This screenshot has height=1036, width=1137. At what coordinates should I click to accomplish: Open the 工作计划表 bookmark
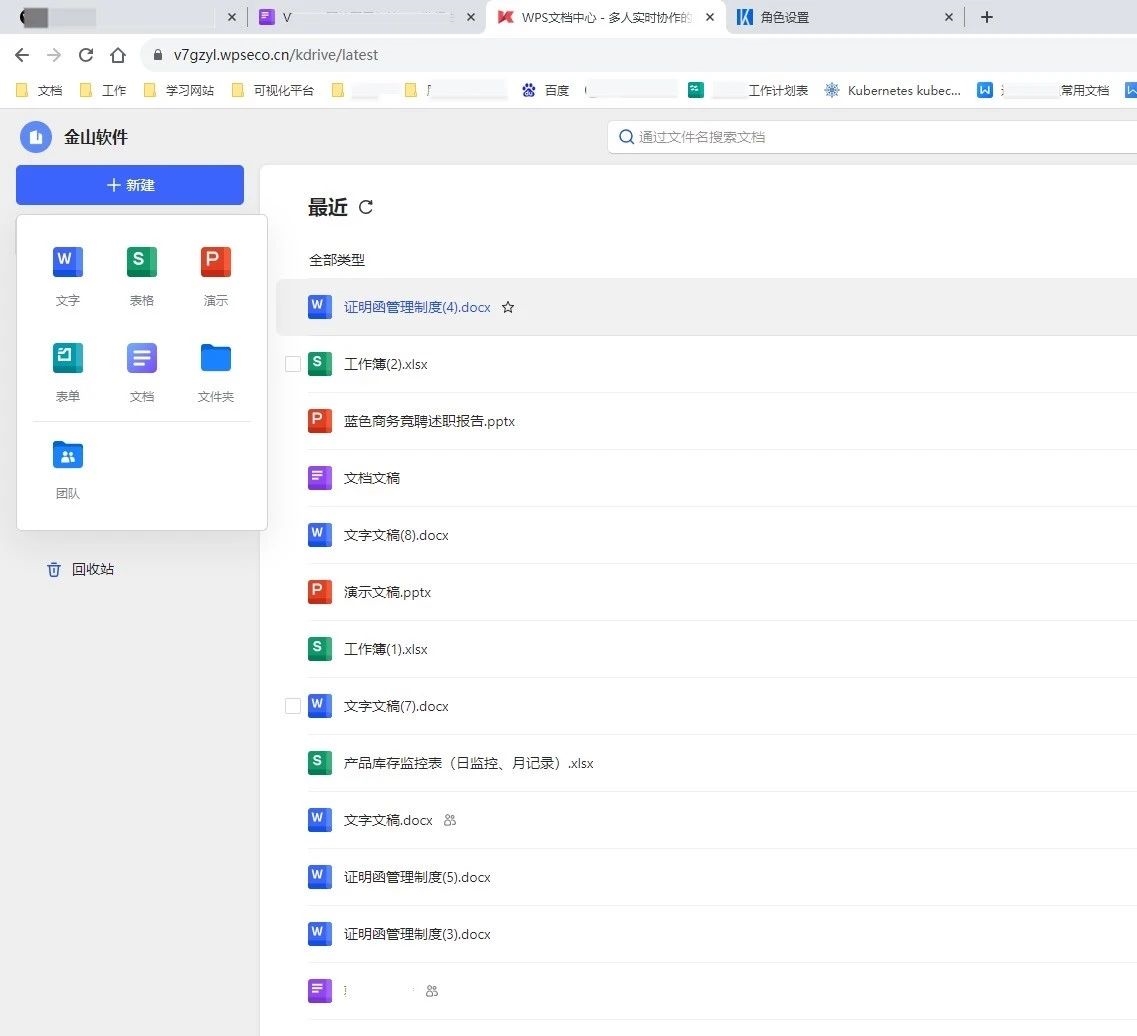pyautogui.click(x=777, y=90)
